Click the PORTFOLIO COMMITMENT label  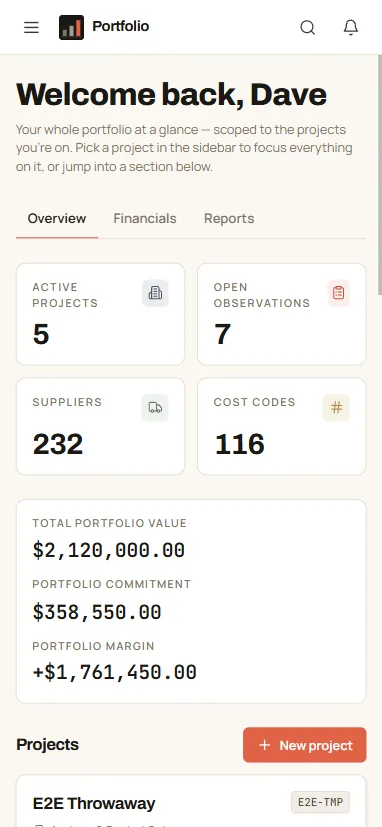point(112,584)
